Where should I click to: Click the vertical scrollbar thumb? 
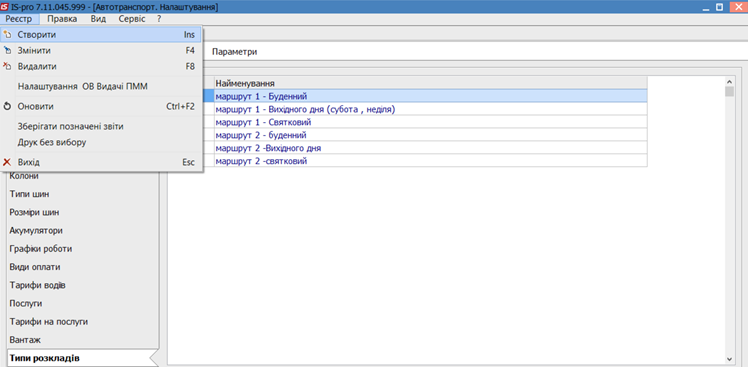[729, 92]
